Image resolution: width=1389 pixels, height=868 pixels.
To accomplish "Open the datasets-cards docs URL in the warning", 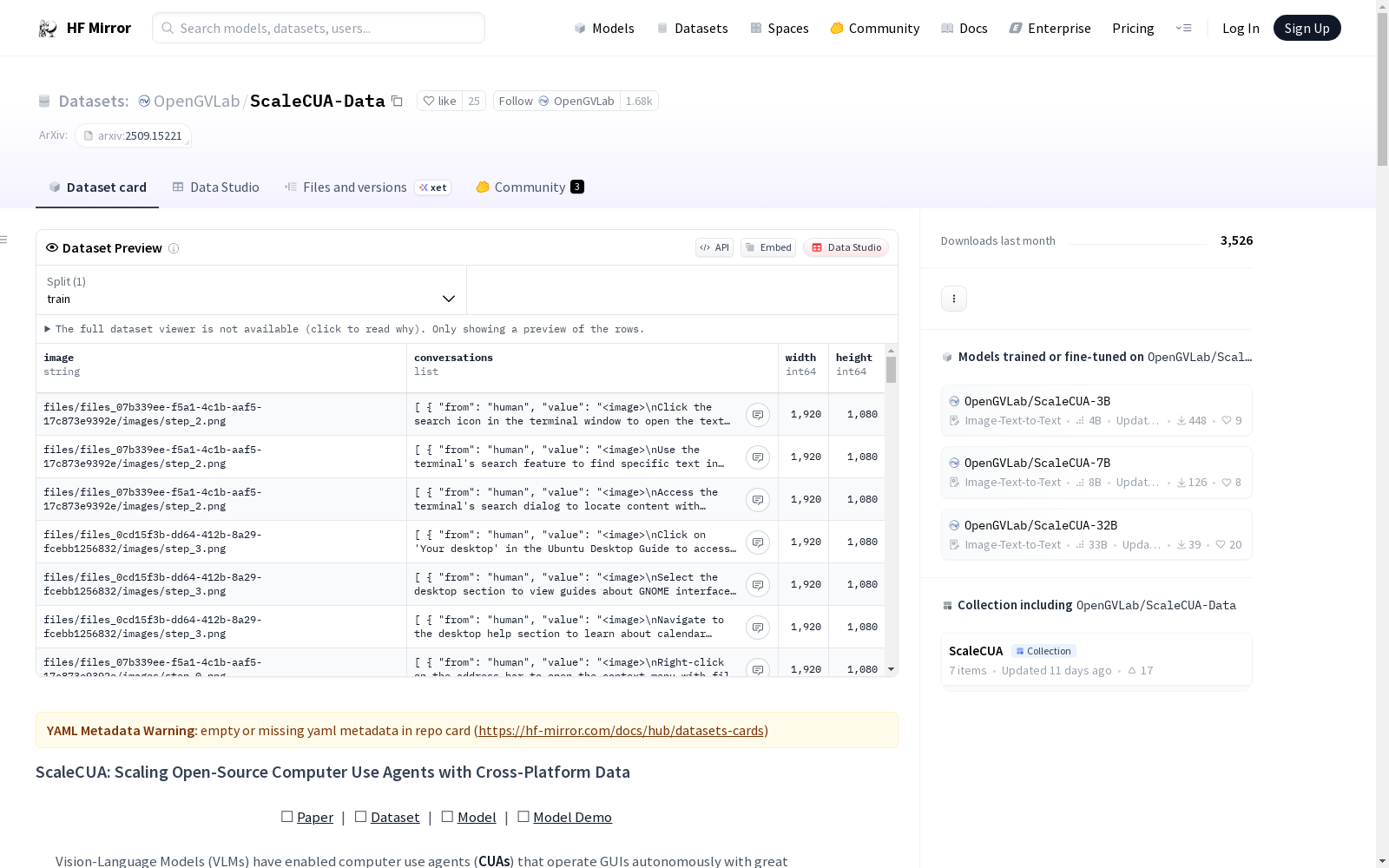I will point(621,731).
